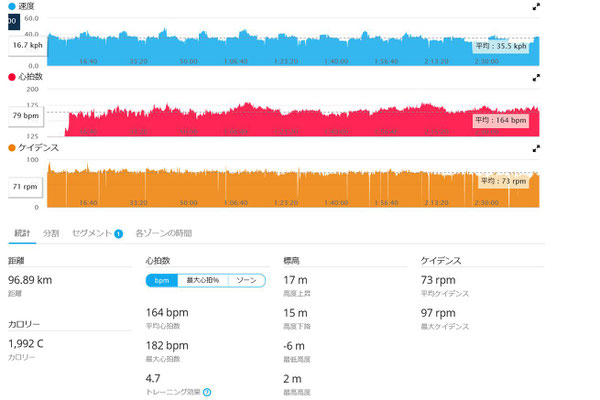Expand the cadence (ケイデンス) chart
The image size is (600, 400).
tap(535, 148)
